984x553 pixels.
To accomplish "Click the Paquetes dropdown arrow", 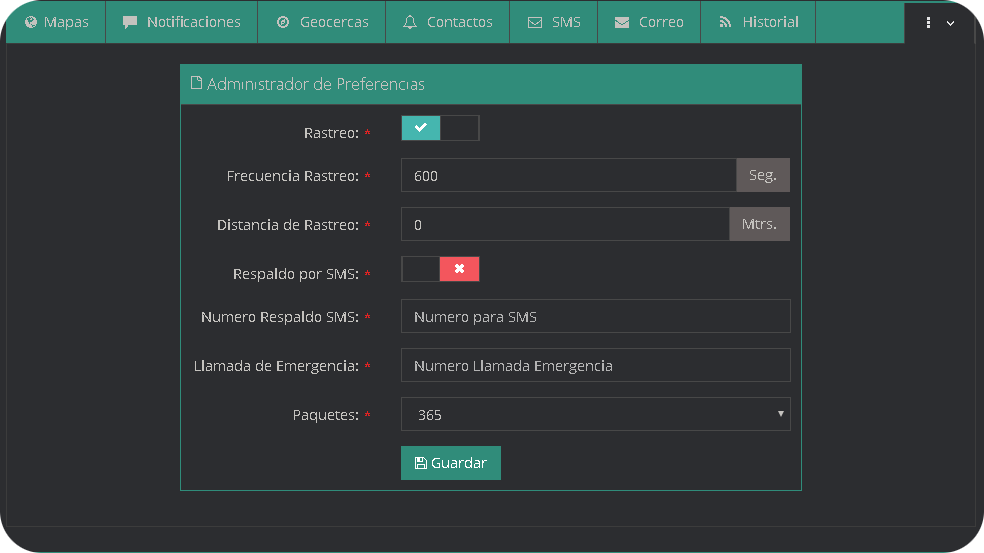I will pos(779,414).
